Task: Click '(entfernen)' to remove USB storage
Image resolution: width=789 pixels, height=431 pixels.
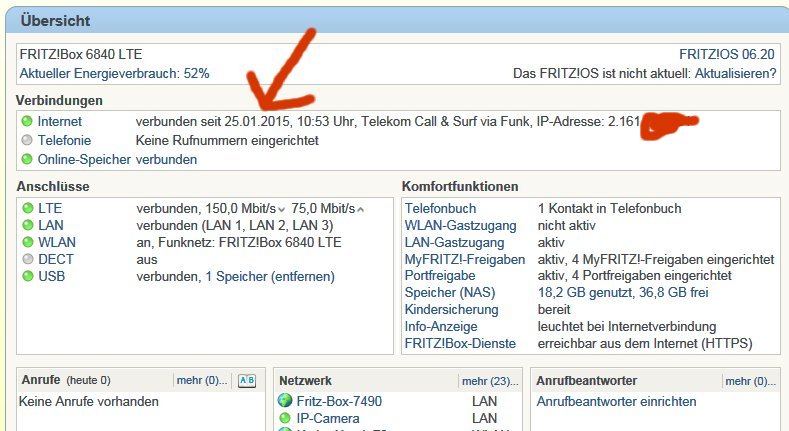Action: pyautogui.click(x=303, y=277)
